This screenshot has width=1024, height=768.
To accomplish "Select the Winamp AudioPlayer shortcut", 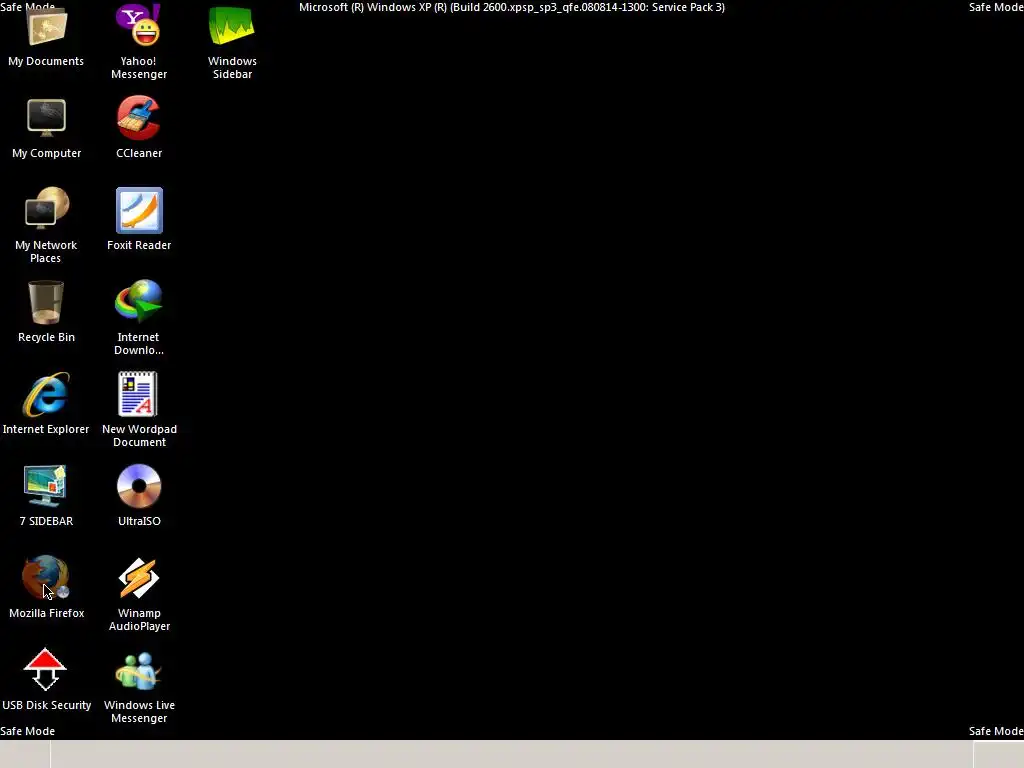I will coord(138,579).
